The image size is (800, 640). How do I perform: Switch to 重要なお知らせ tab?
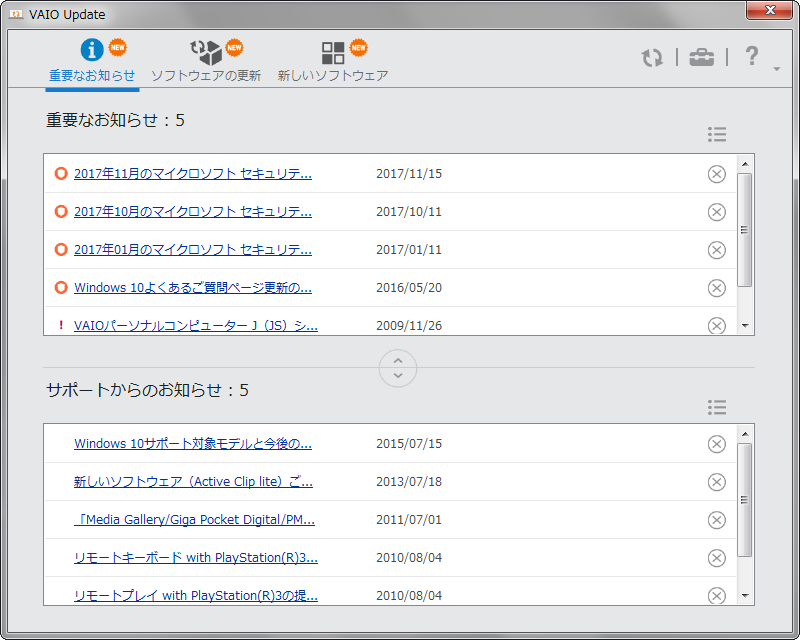pos(92,61)
